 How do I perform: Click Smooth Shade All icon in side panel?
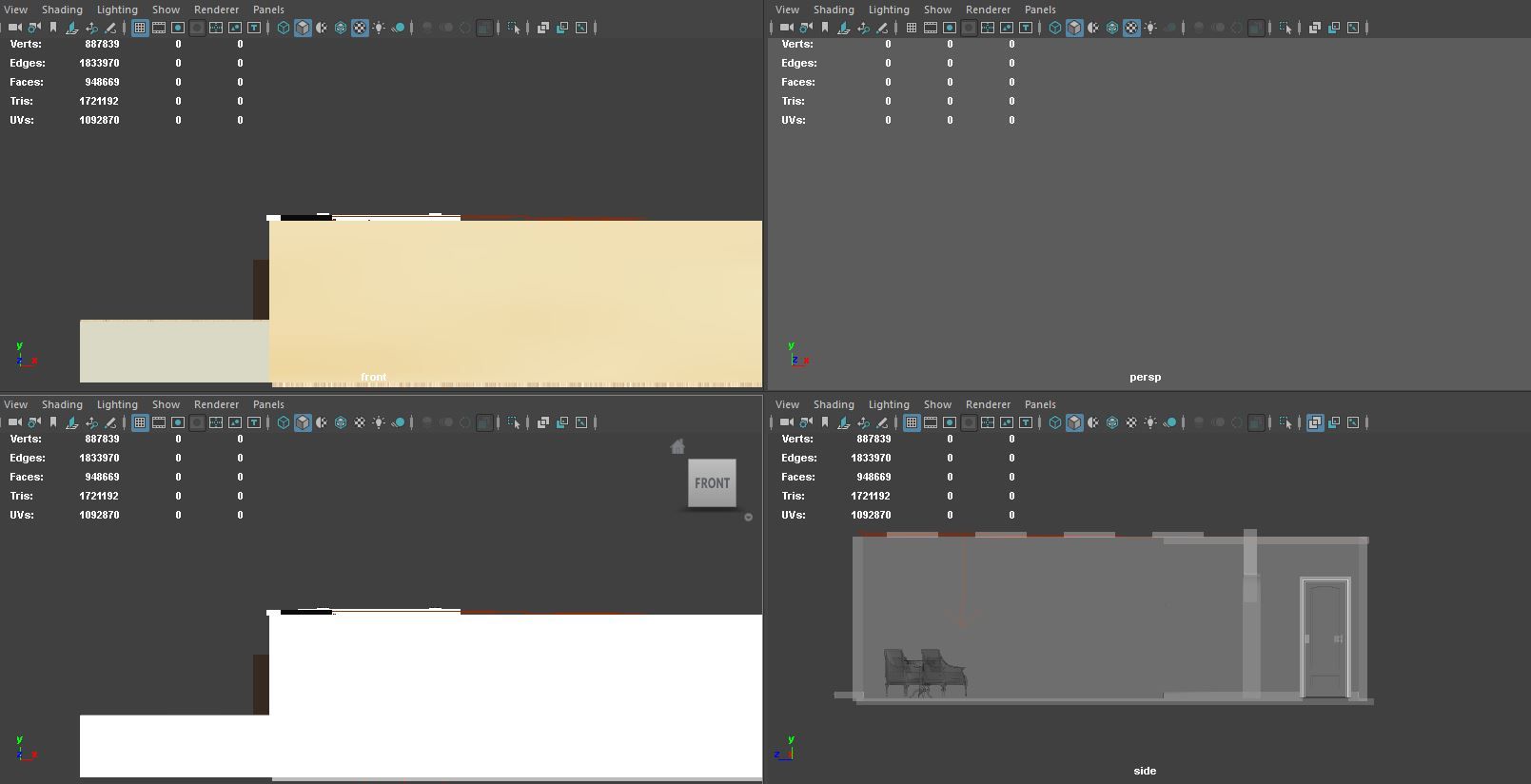tap(1074, 422)
